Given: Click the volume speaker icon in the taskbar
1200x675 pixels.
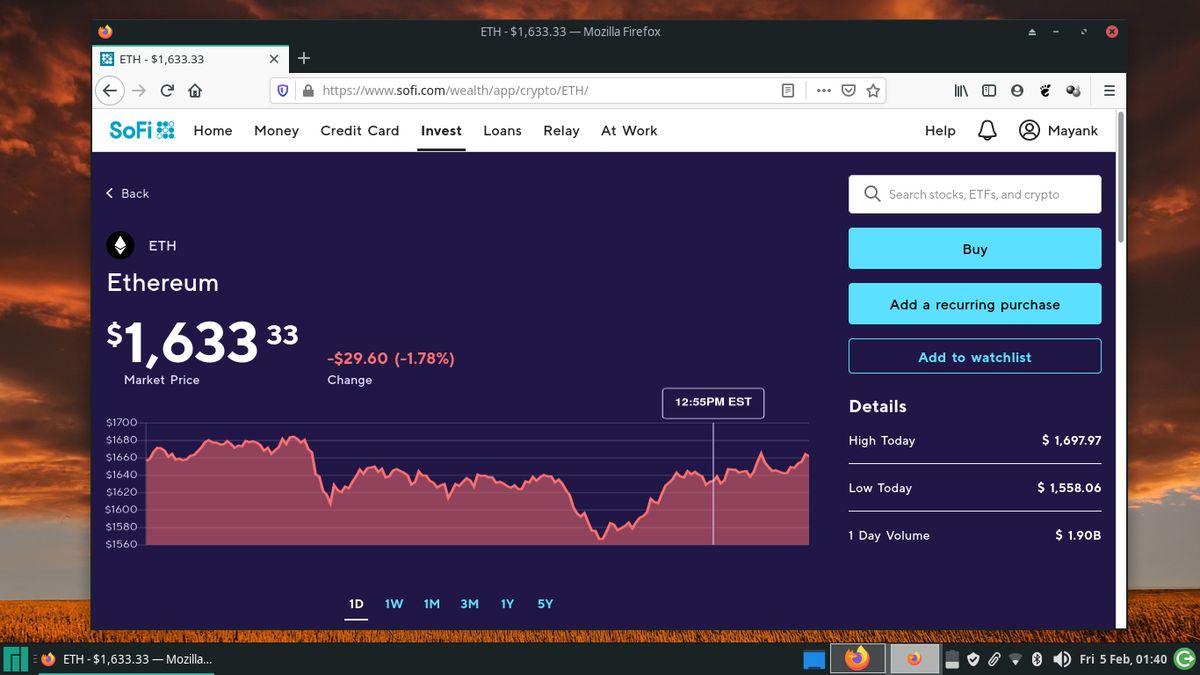Looking at the screenshot, I should [1062, 659].
